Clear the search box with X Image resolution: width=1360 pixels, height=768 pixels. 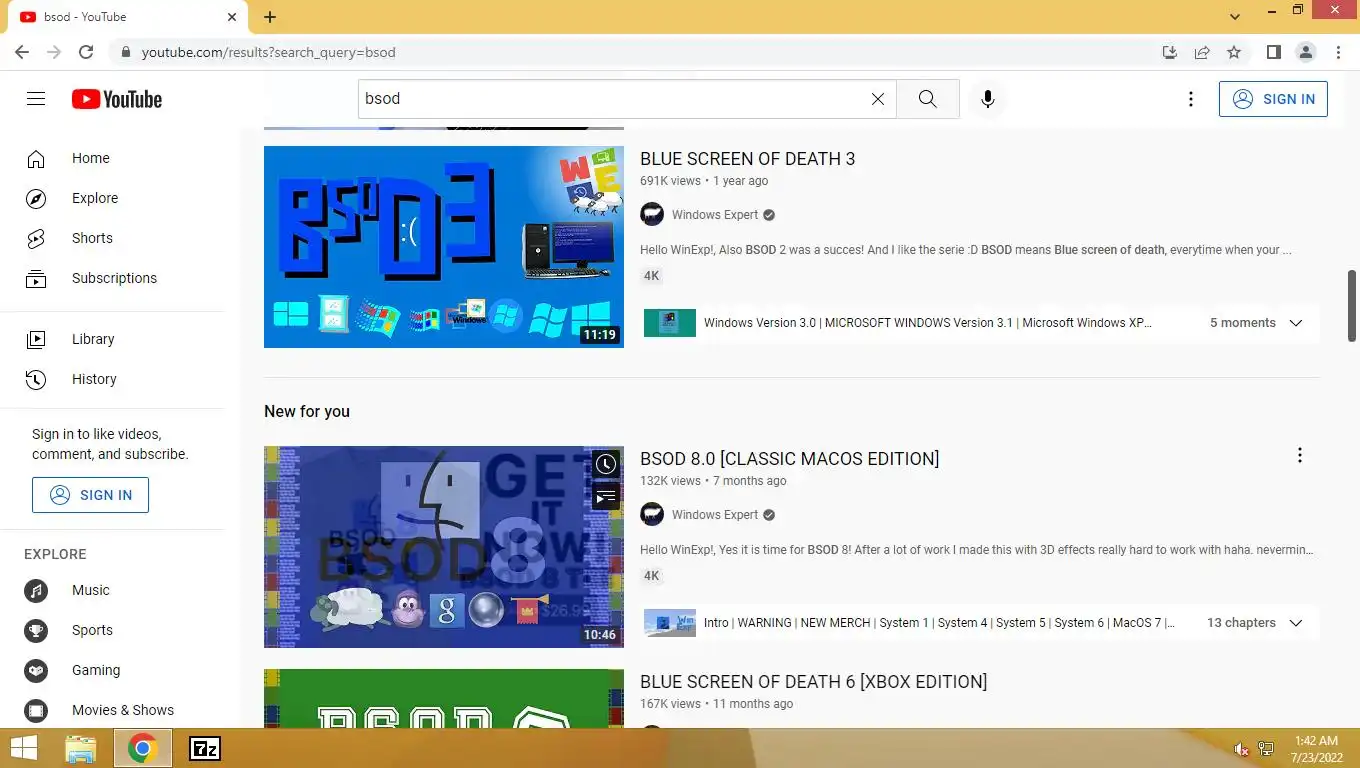(x=878, y=99)
